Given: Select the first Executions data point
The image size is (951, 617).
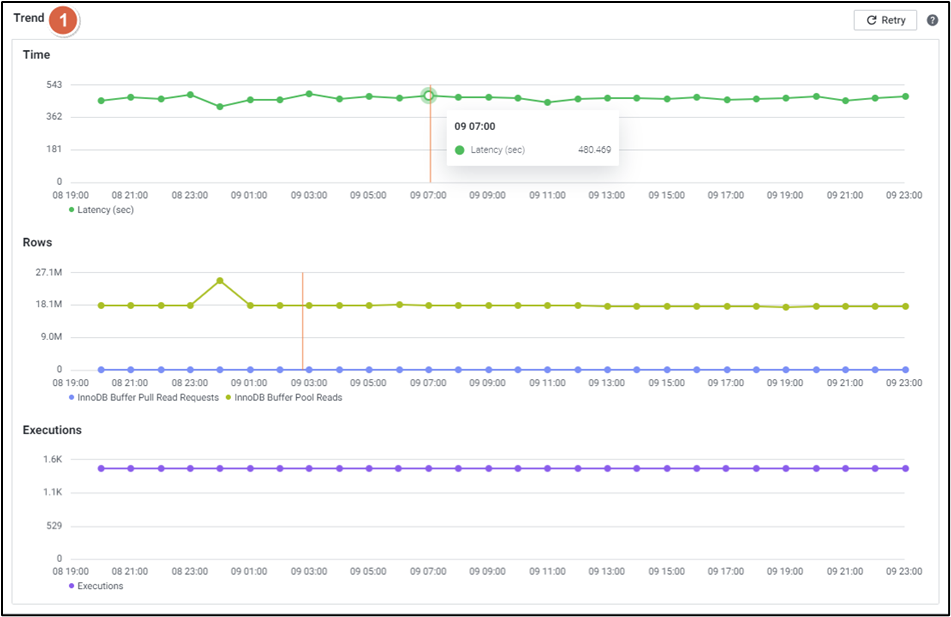Looking at the screenshot, I should pyautogui.click(x=101, y=468).
